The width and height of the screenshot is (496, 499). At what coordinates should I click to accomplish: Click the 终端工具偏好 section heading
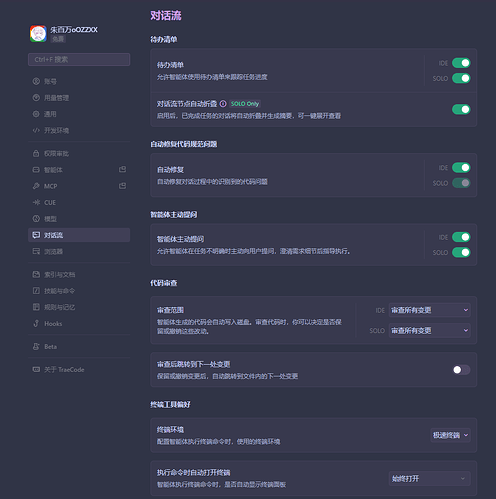(x=170, y=404)
